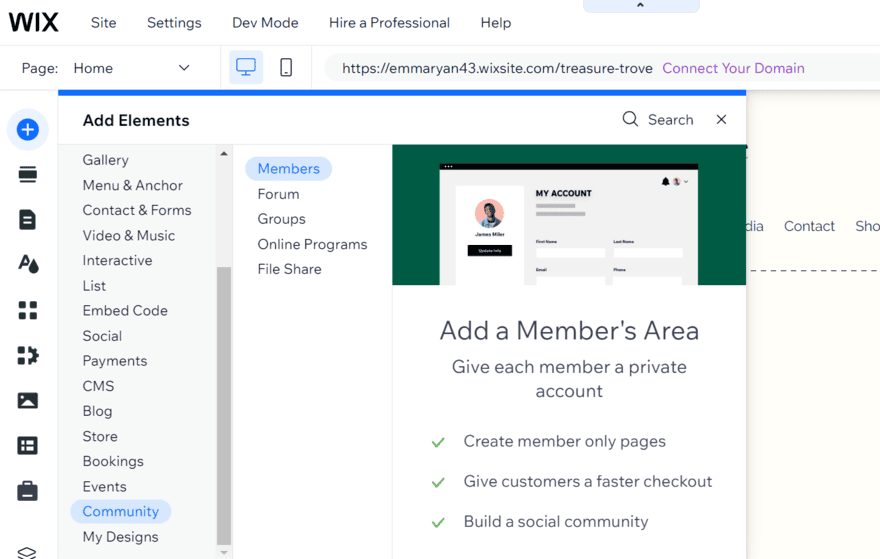Image resolution: width=880 pixels, height=559 pixels.
Task: Click Search in the Add Elements panel
Action: pos(658,120)
